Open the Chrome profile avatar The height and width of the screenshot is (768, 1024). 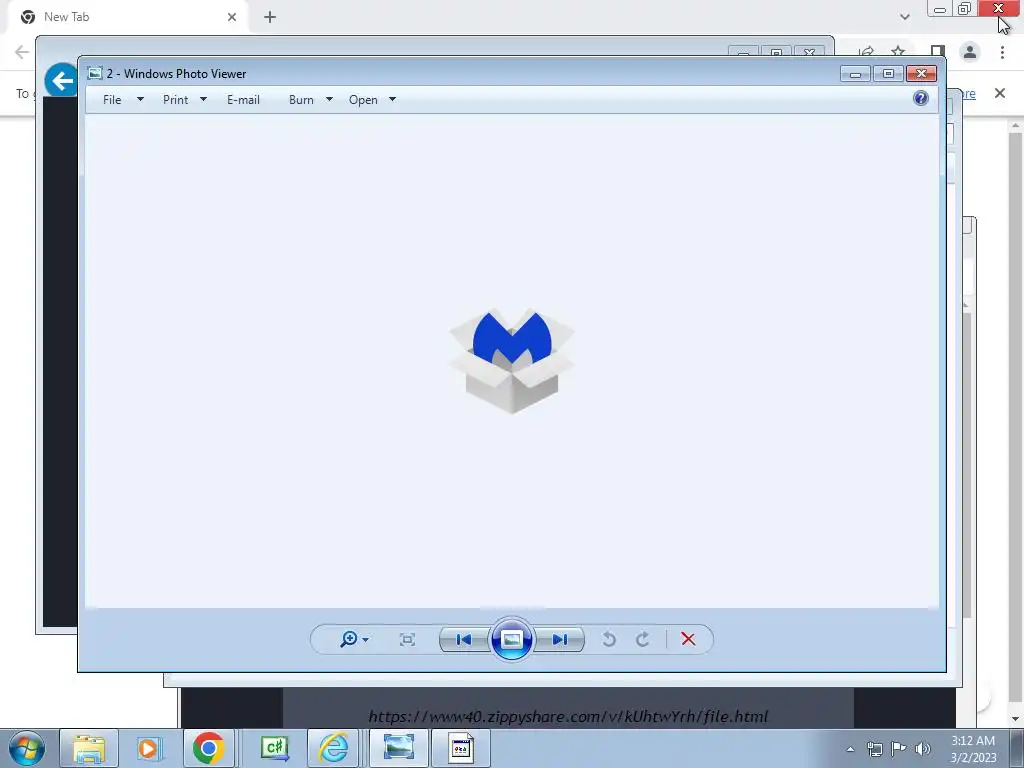pos(970,52)
